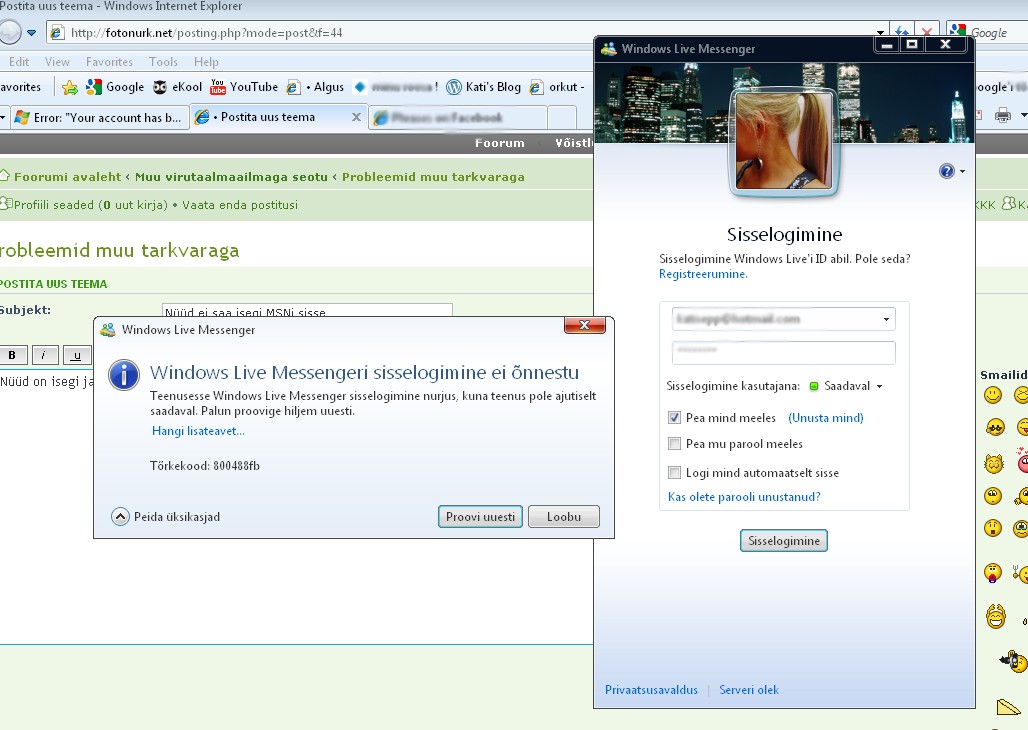Open the Algus favorites shortcut

click(315, 87)
